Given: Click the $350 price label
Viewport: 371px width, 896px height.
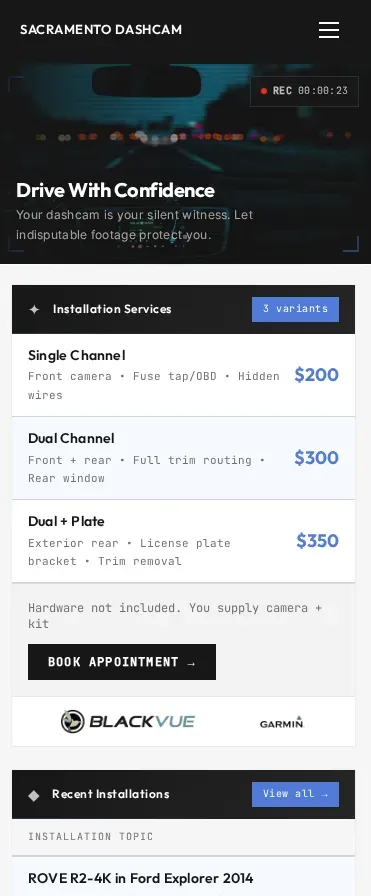Looking at the screenshot, I should coord(317,541).
